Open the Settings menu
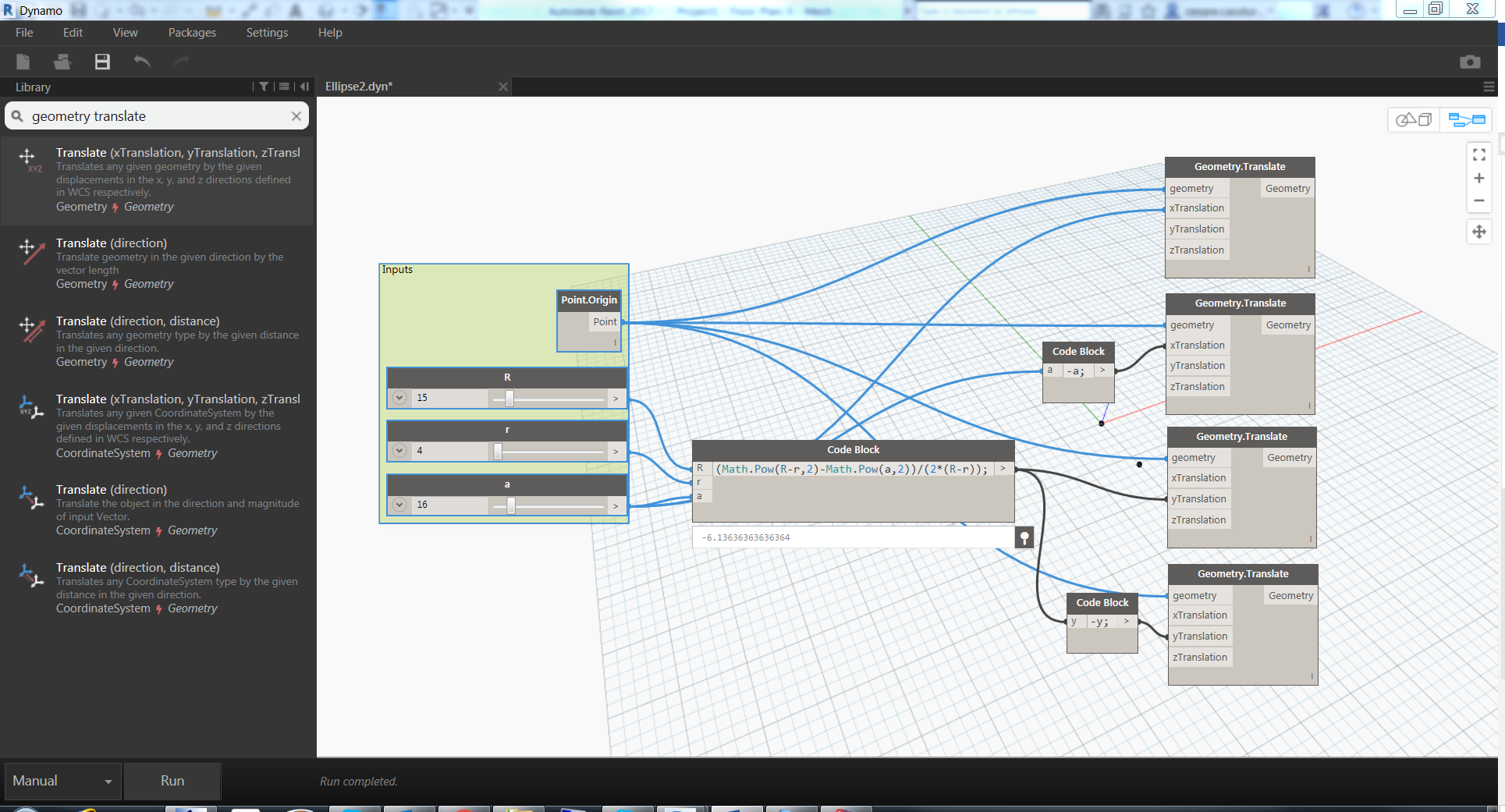Image resolution: width=1505 pixels, height=812 pixels. click(x=267, y=33)
